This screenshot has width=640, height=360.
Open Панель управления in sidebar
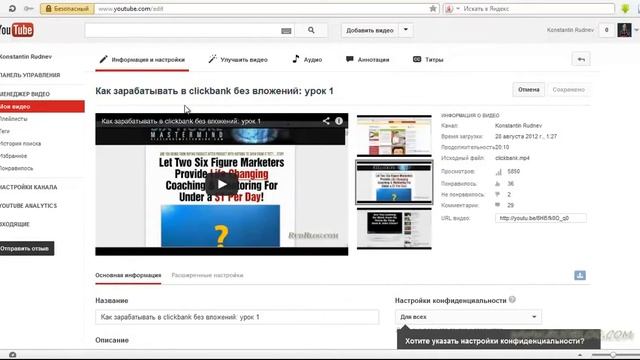click(x=30, y=75)
